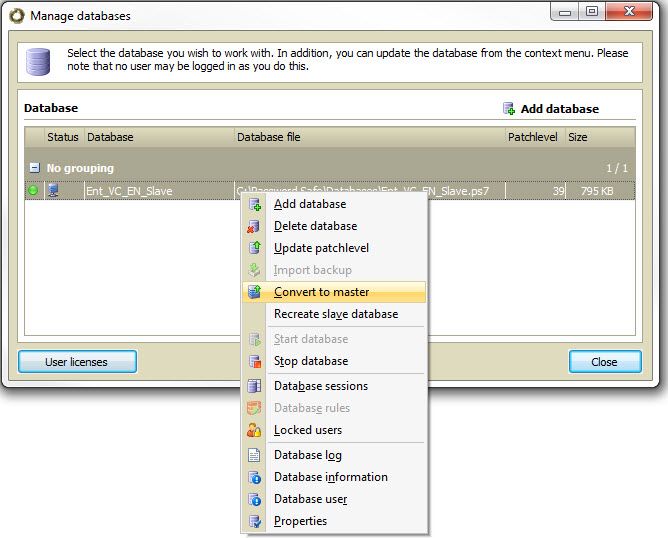The height and width of the screenshot is (538, 668).
Task: Click the Close button in dialog
Action: 605,362
